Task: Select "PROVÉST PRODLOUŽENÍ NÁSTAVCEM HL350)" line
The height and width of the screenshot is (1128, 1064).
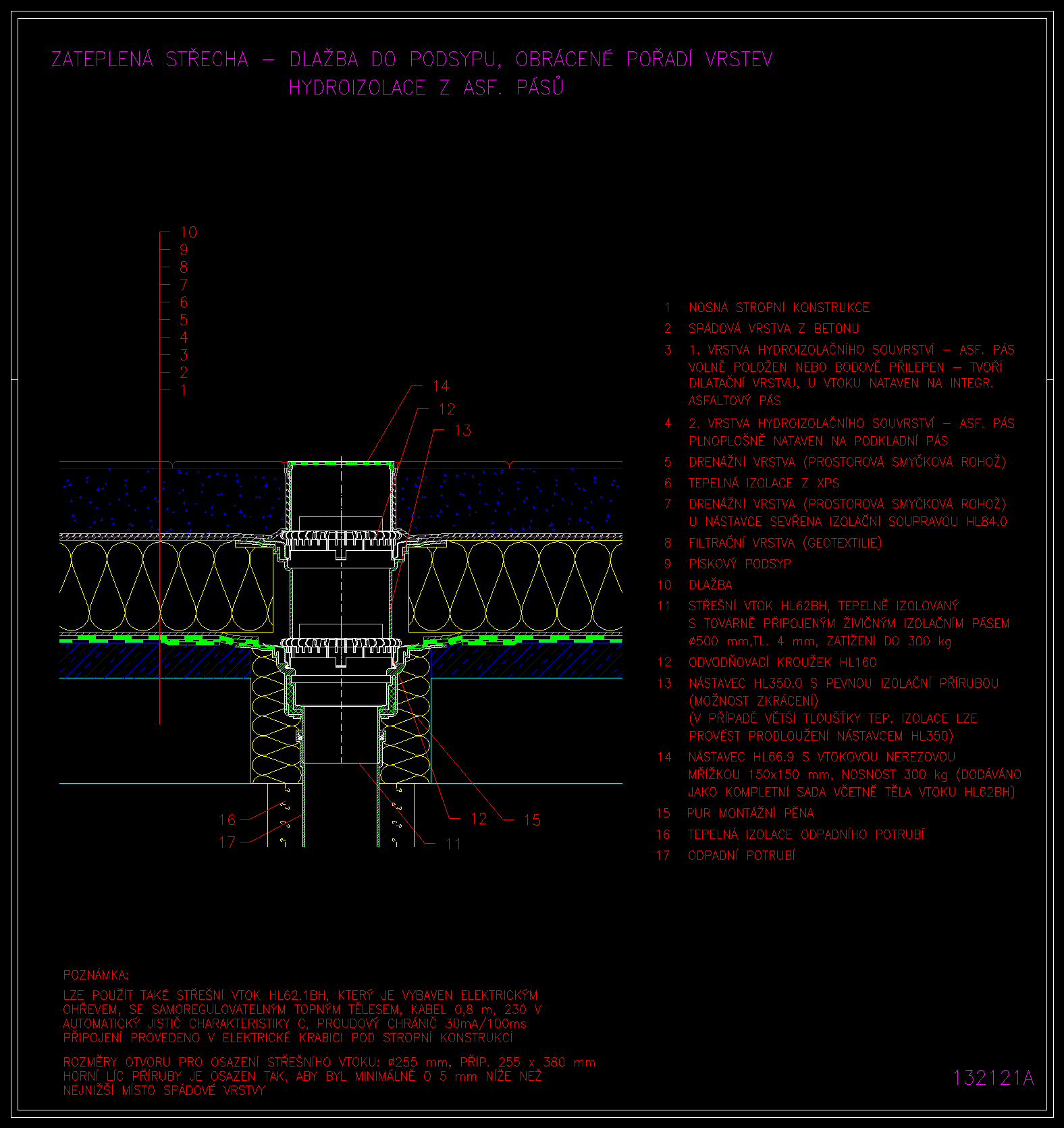Action: 821,736
